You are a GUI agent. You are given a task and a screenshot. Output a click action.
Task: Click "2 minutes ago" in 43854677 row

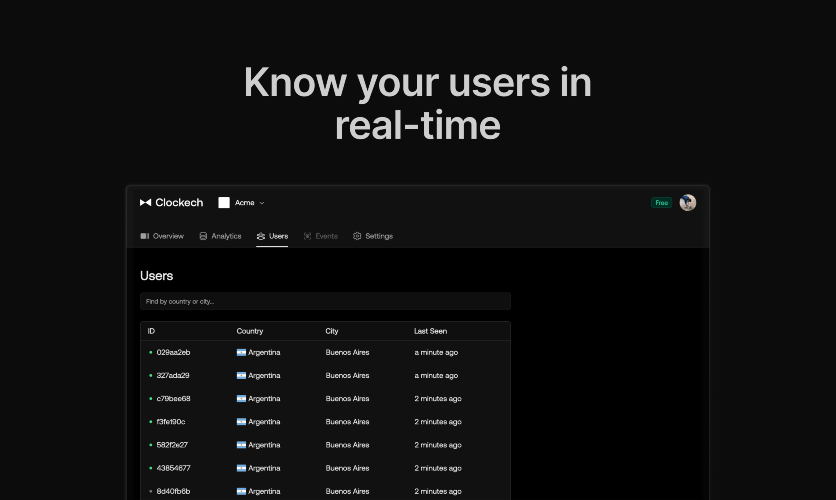[438, 468]
